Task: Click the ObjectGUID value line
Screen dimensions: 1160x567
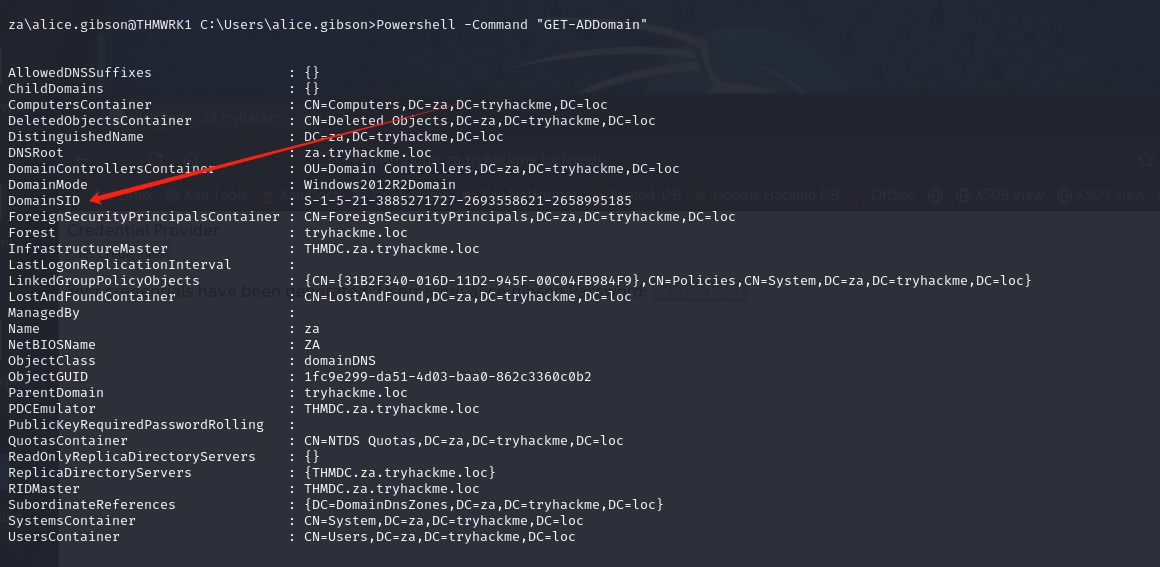Action: point(448,377)
